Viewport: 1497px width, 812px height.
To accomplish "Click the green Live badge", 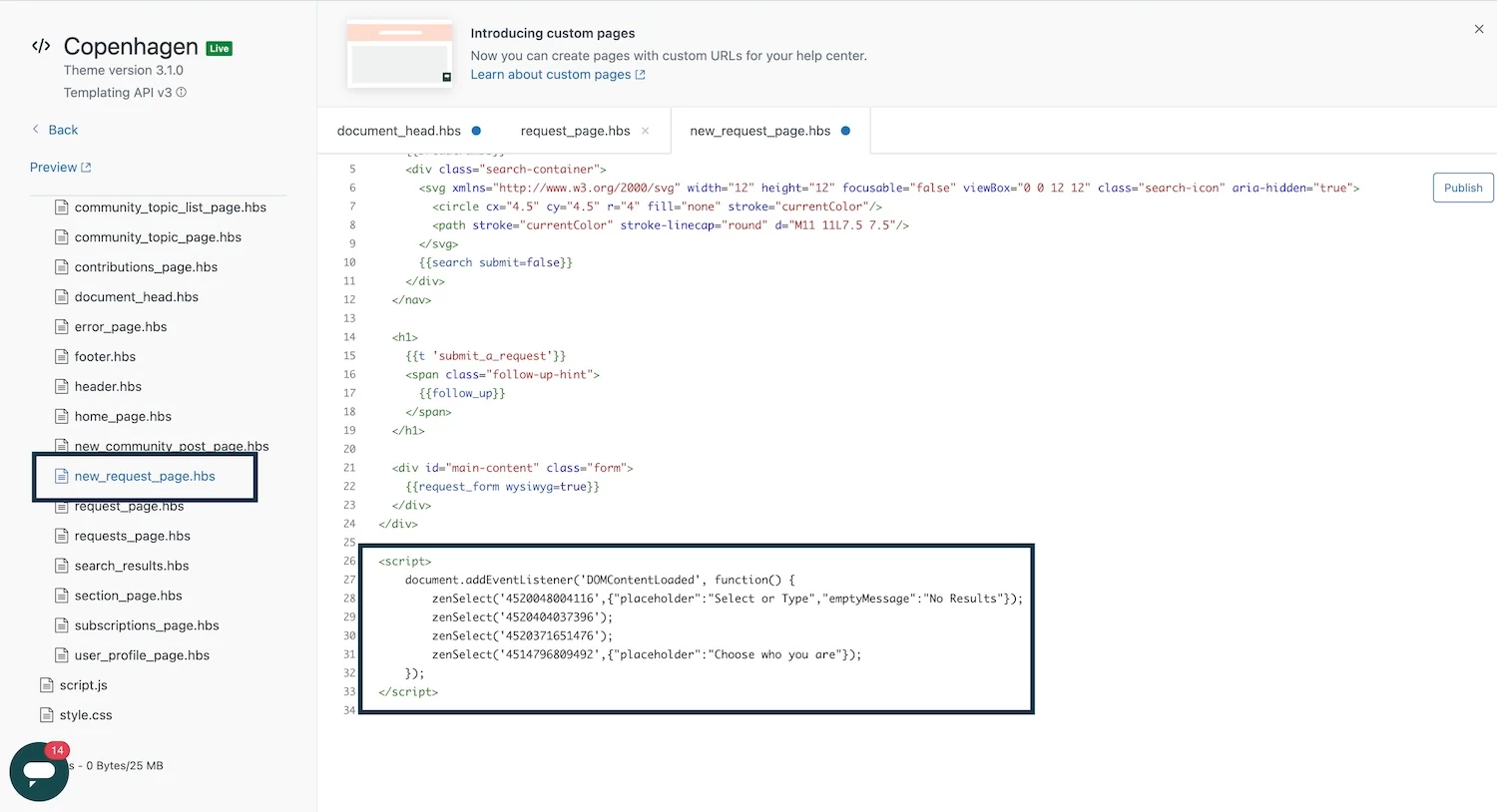I will coord(220,48).
